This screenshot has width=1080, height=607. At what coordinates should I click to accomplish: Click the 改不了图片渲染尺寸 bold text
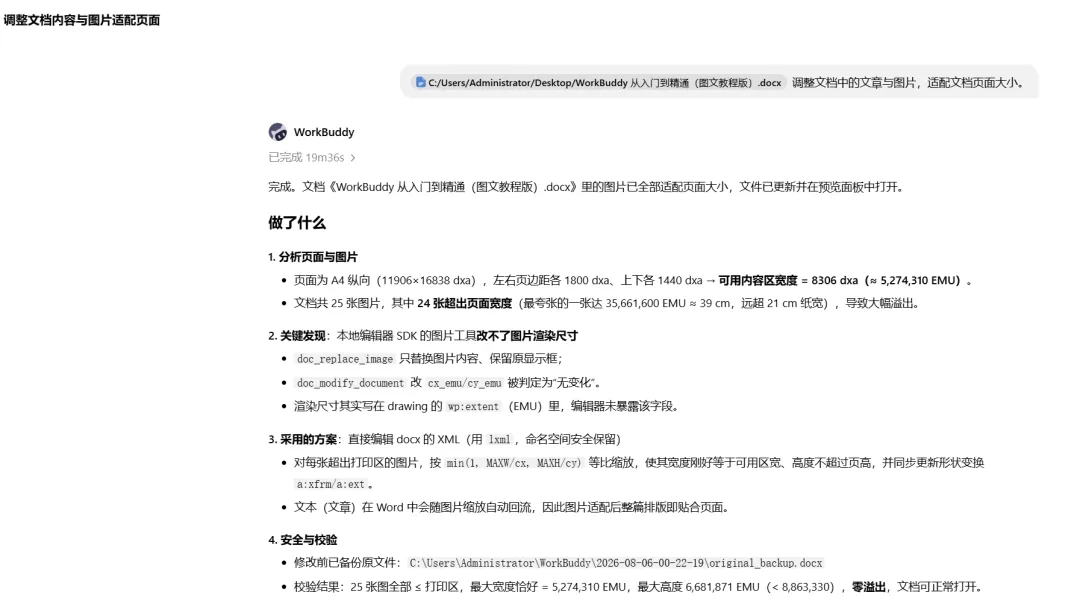coord(527,336)
